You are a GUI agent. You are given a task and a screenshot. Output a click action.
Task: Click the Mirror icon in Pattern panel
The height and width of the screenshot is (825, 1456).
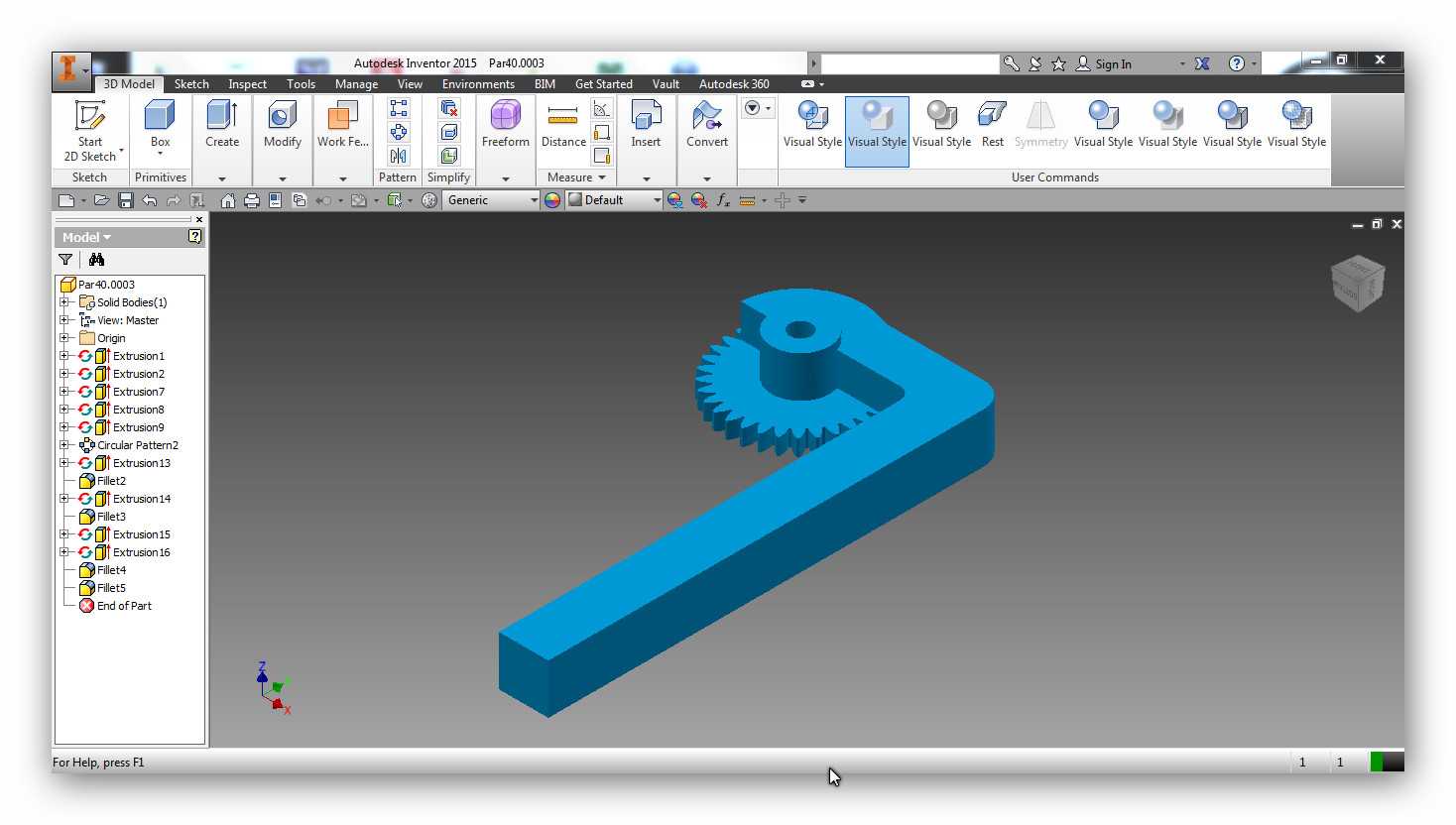398,156
